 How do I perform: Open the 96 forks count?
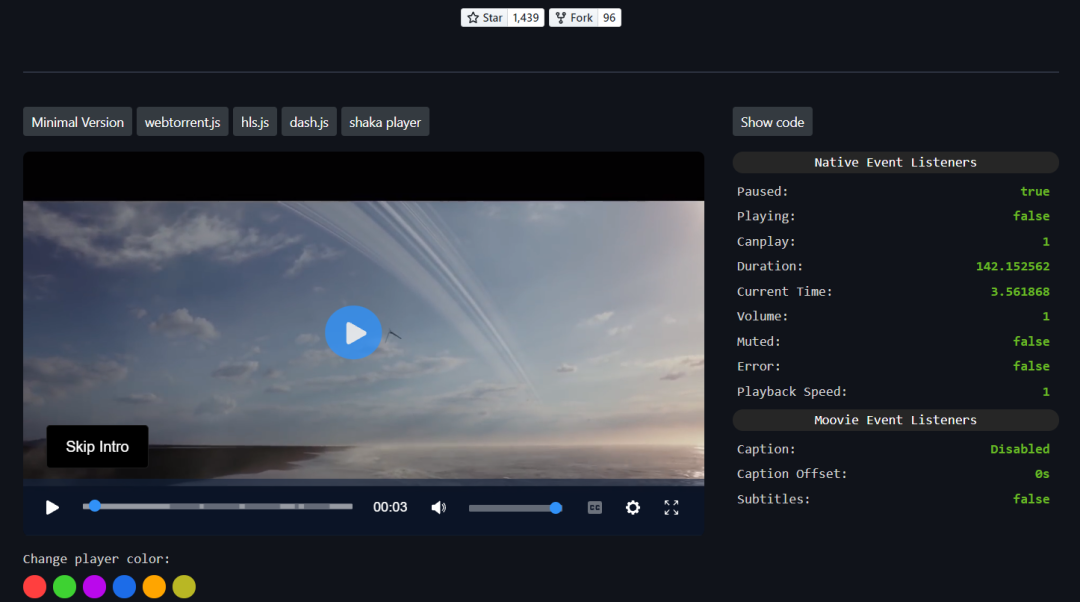[x=610, y=18]
